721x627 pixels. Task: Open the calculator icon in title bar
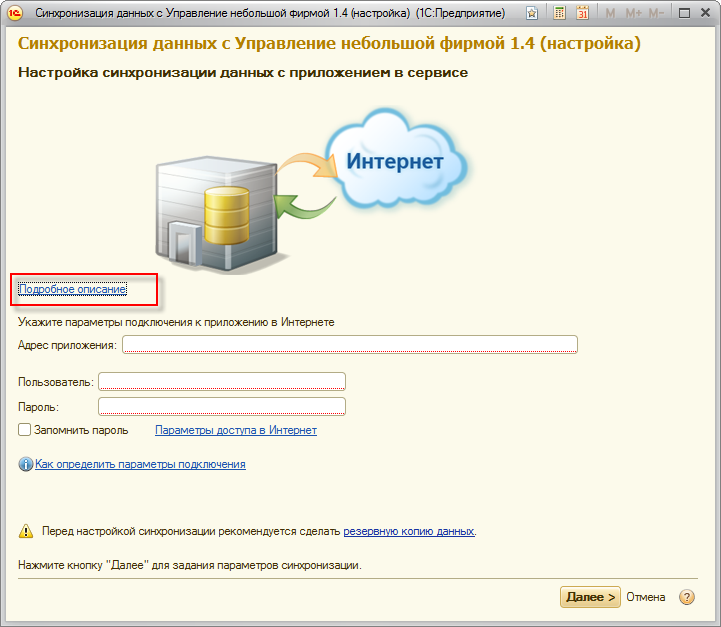559,13
